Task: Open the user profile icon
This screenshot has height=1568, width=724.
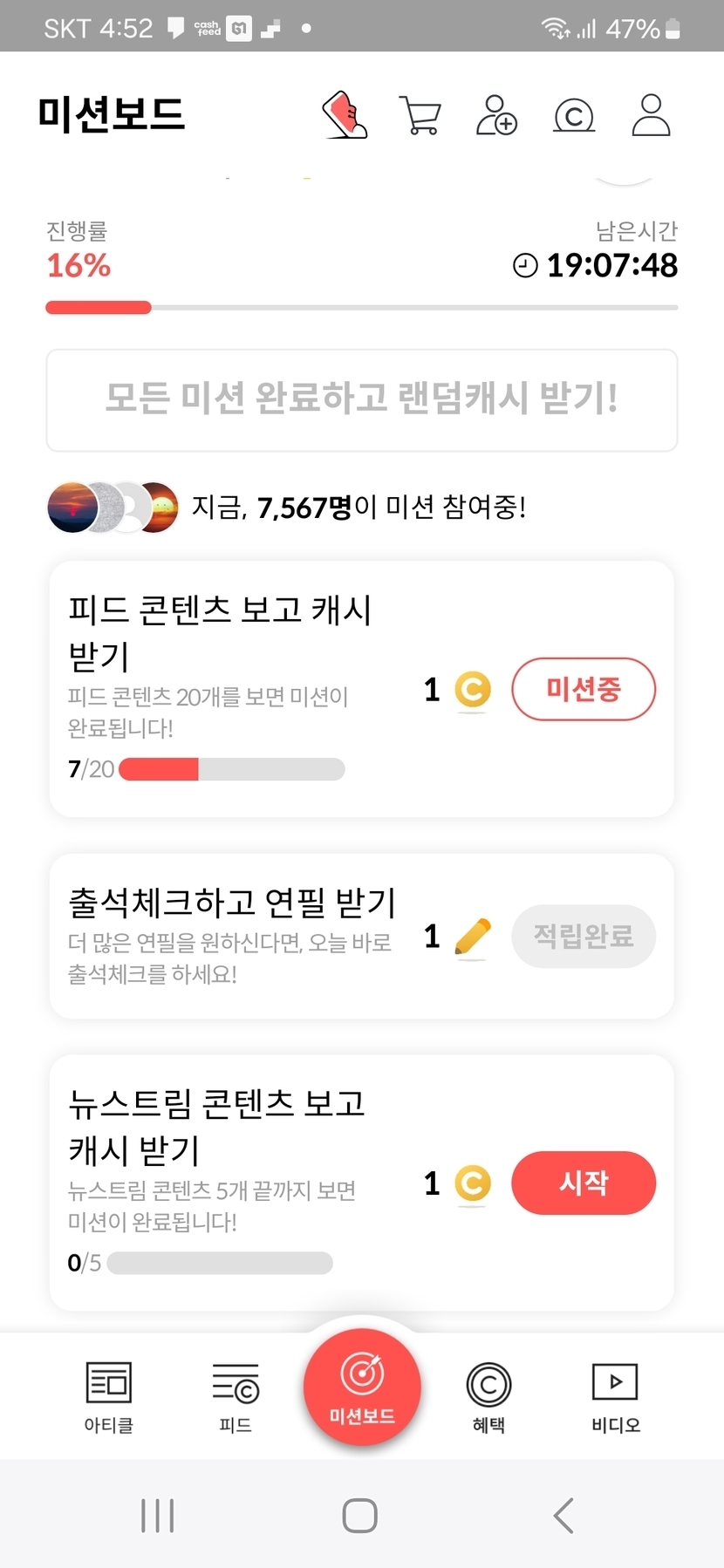Action: click(651, 115)
